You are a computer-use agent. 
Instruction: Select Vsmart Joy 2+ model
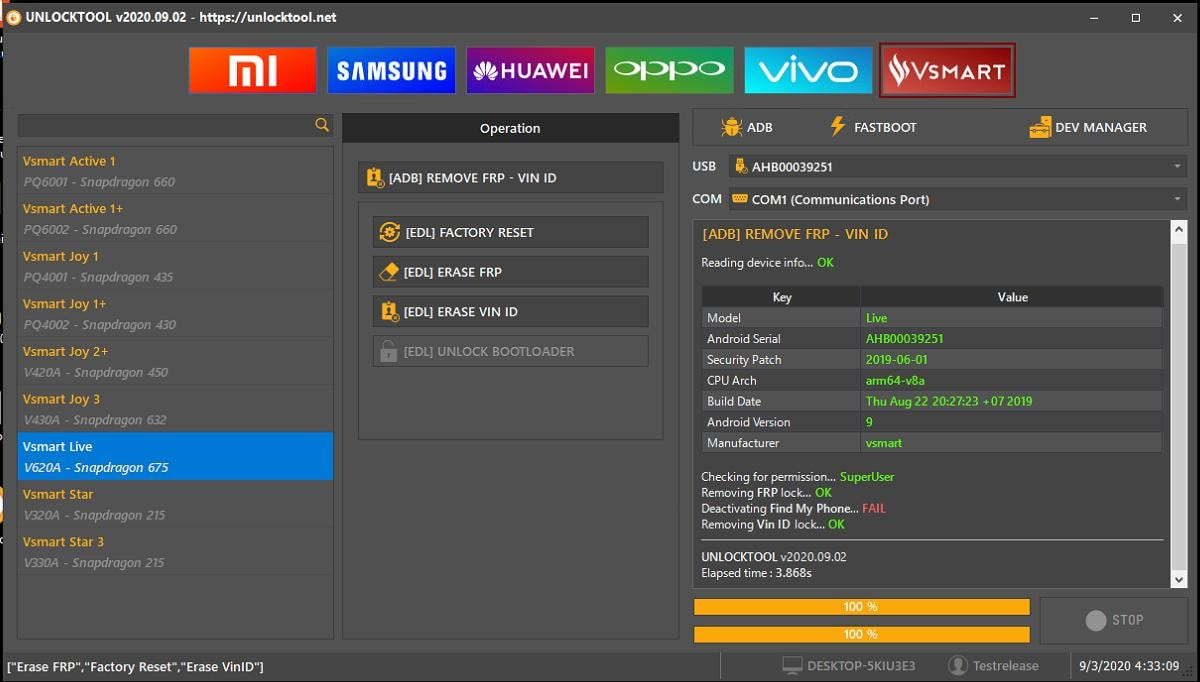(x=175, y=361)
